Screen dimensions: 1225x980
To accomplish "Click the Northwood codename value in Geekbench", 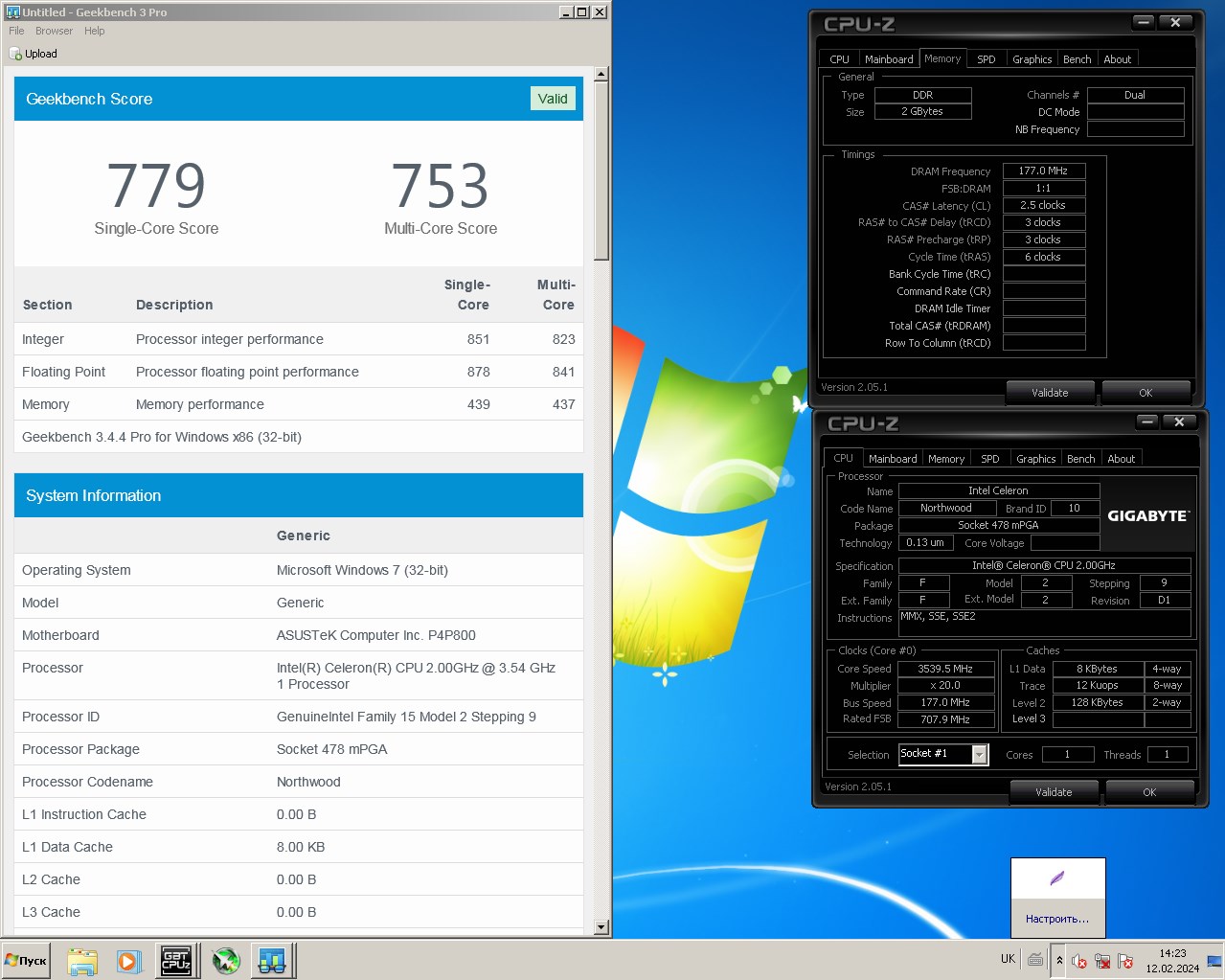I will pos(308,782).
